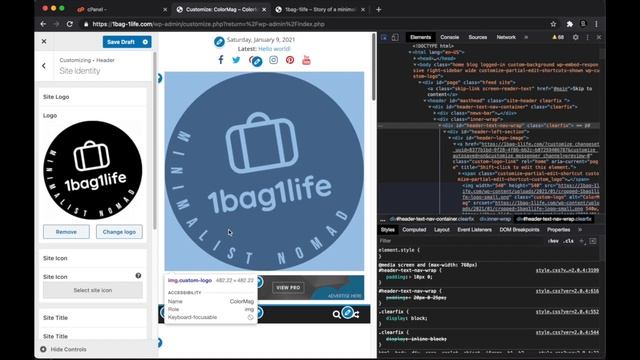Viewport: 640px width, 360px height.
Task: Click the circular 1bag1life logo thumbnail in Customizer
Action: pos(93,170)
